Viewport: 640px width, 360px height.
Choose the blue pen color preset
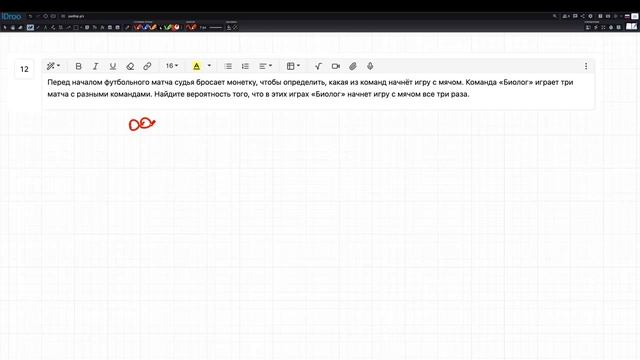coord(146,27)
